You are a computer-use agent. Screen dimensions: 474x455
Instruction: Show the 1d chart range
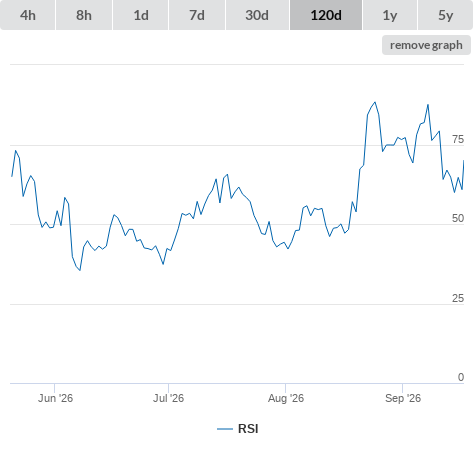click(141, 15)
